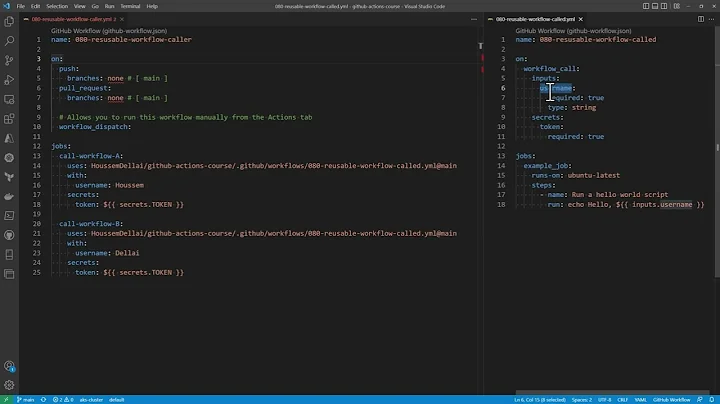Change indentation via Spaces: 2
720x404 pixels.
click(x=581, y=400)
